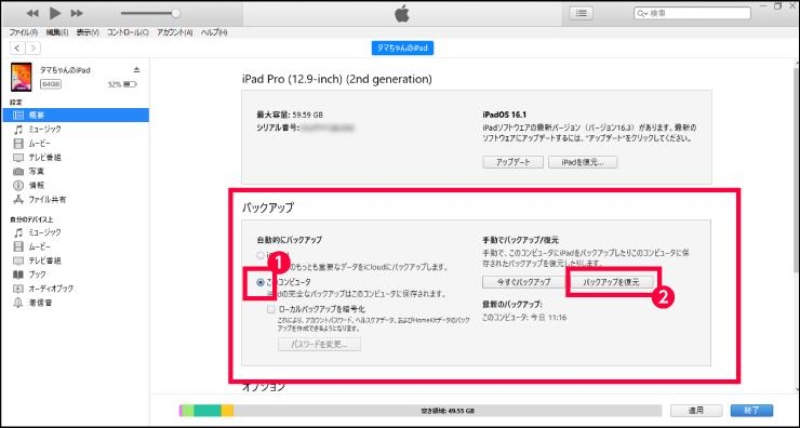Click the blue iPad device tab button

(x=404, y=48)
